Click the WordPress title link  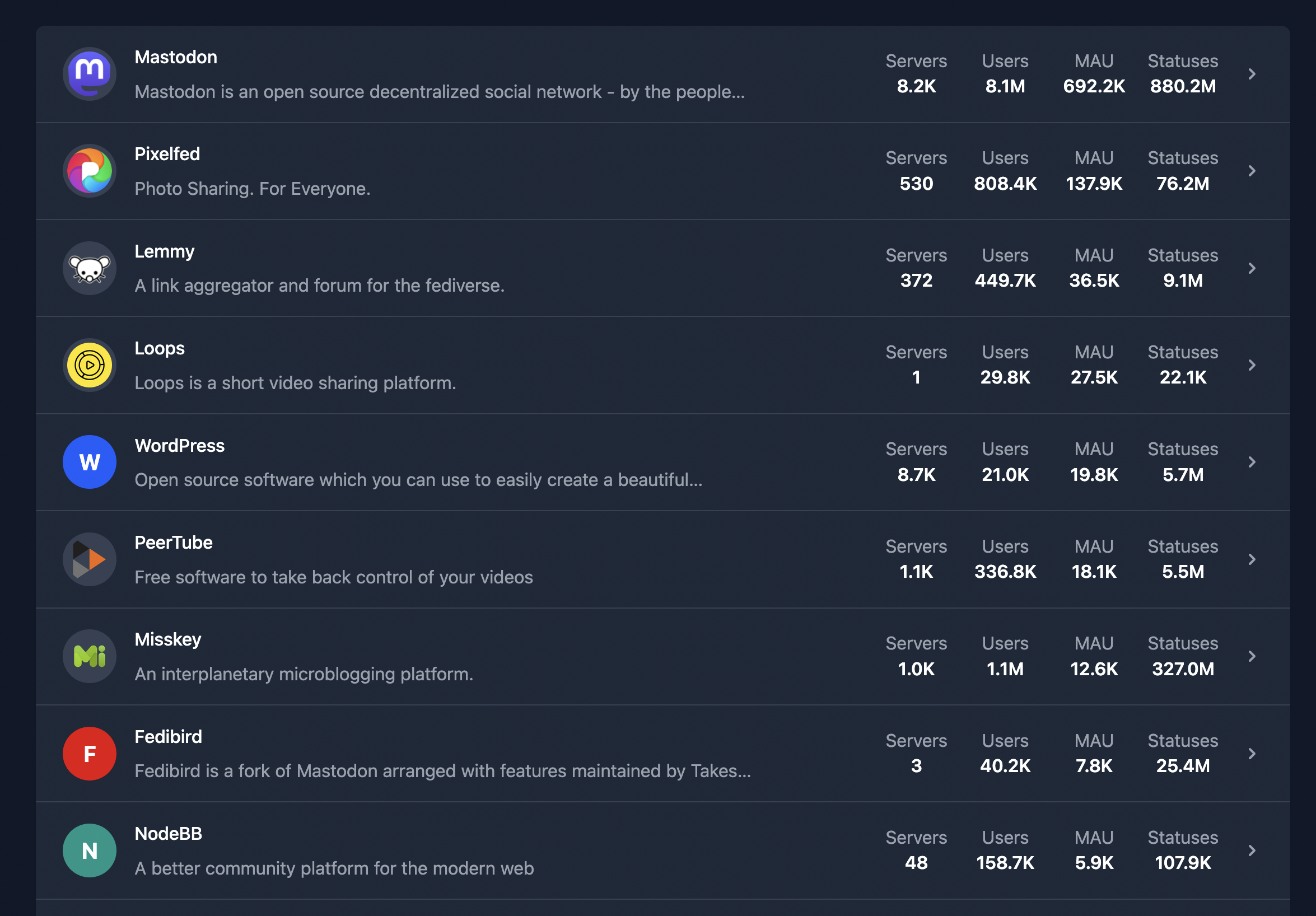point(179,446)
